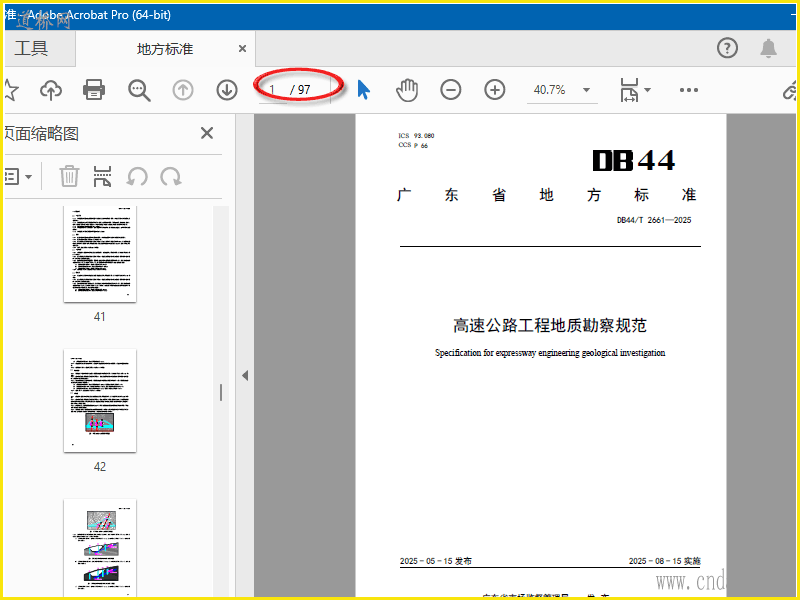
Task: Open the notifications bell
Action: click(768, 48)
